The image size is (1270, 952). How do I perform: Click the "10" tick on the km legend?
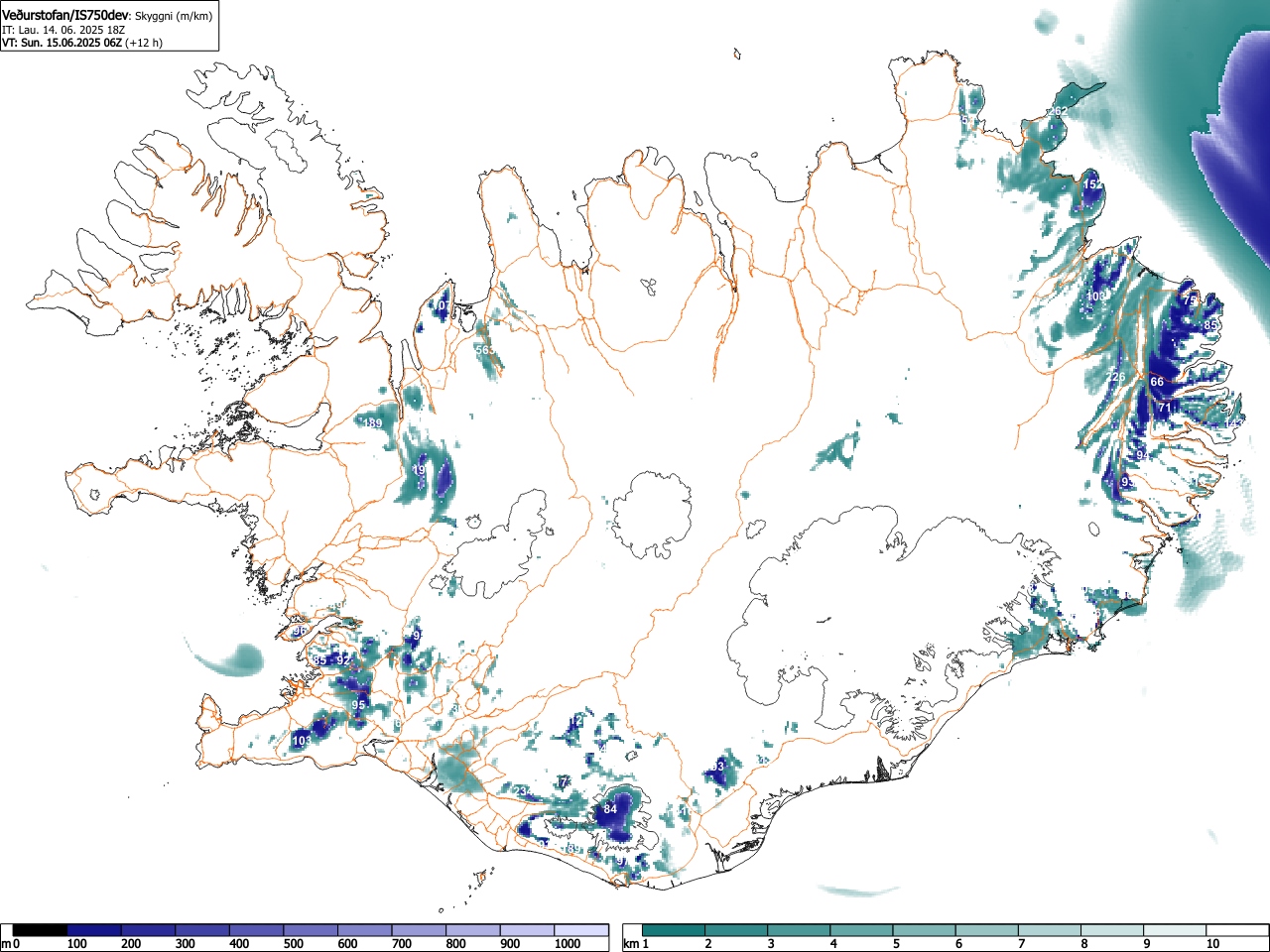click(1212, 944)
